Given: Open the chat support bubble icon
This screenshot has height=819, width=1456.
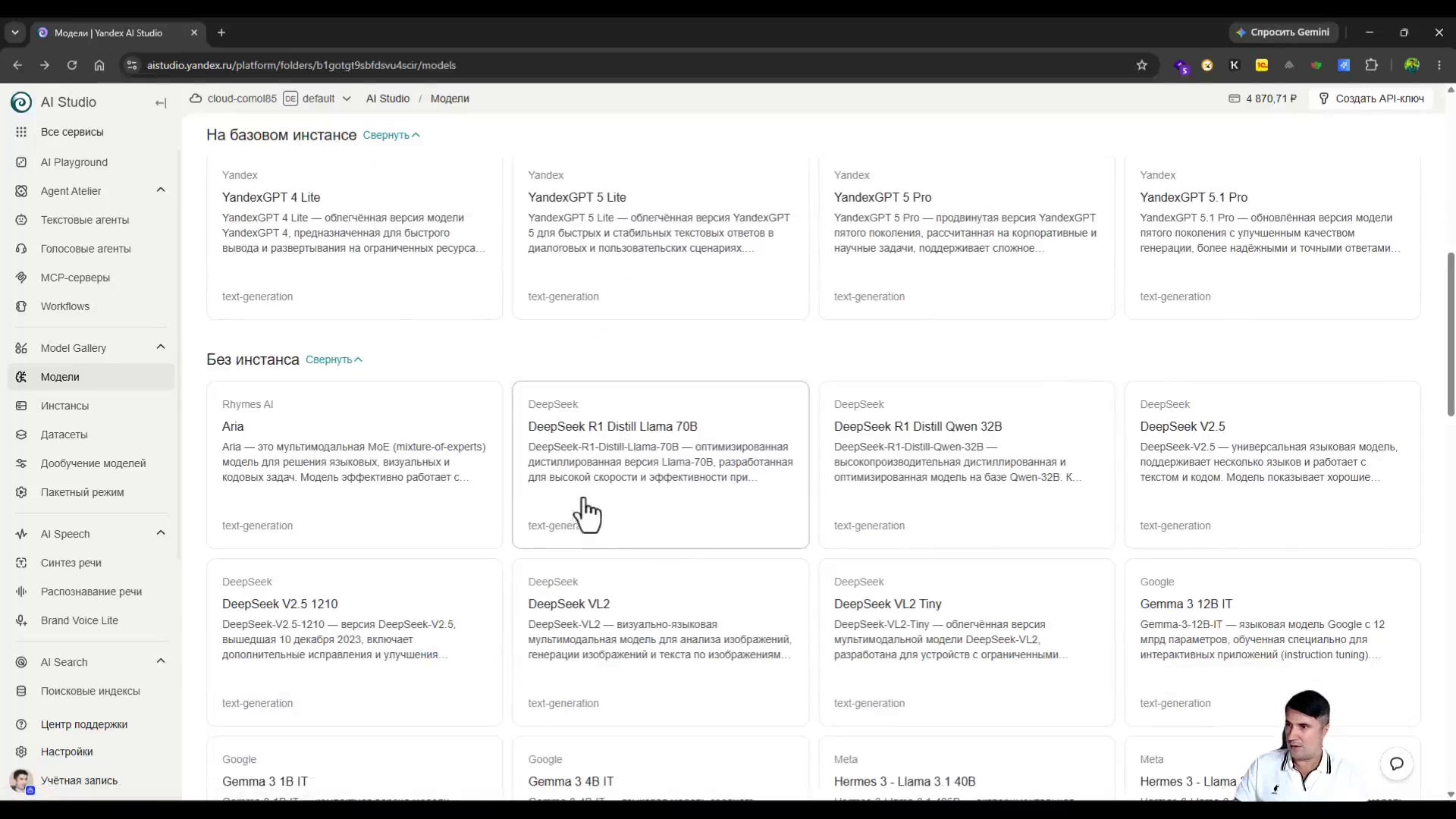Looking at the screenshot, I should pos(1397,764).
